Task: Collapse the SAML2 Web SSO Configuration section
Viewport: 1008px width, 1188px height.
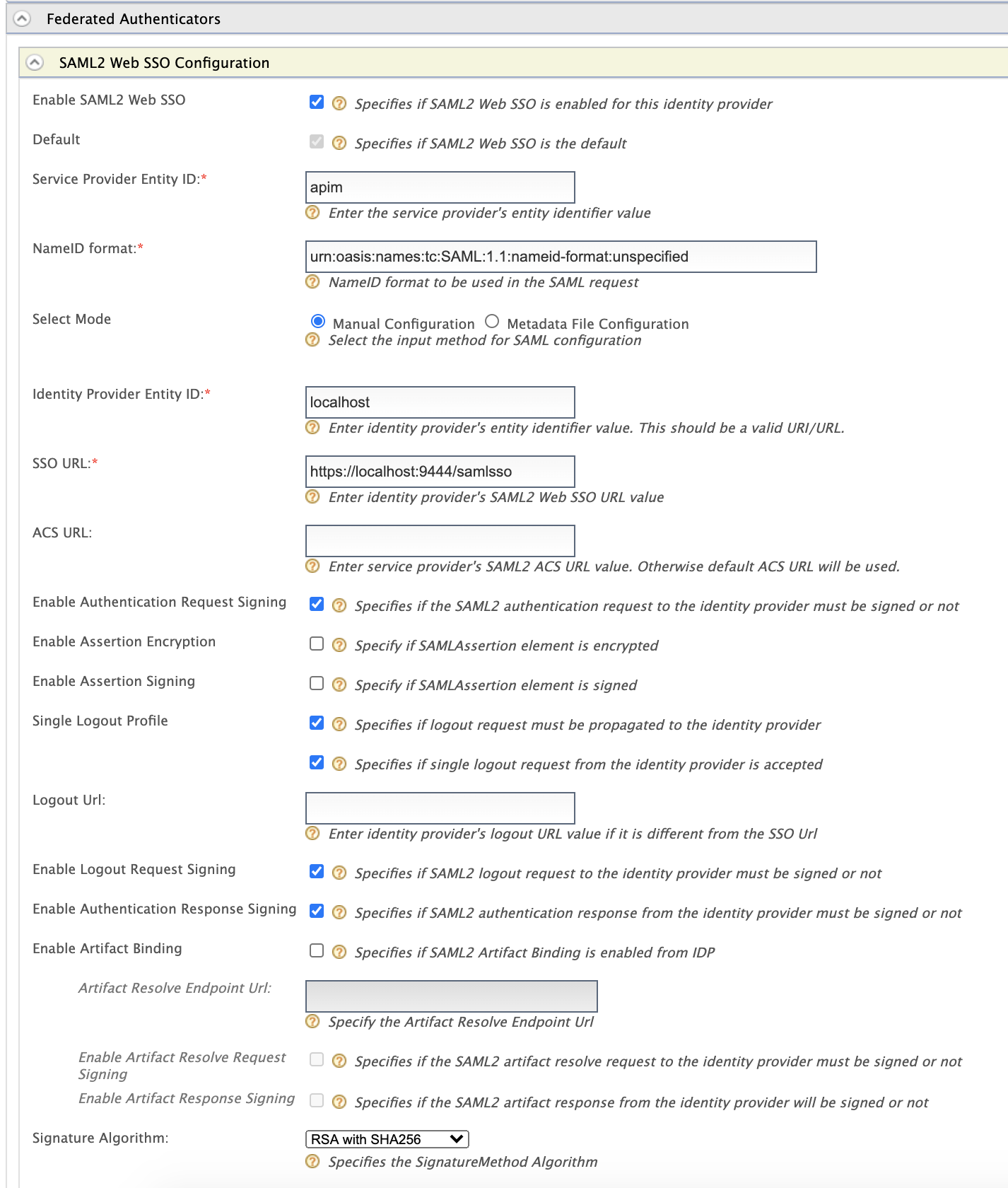Action: pos(33,62)
